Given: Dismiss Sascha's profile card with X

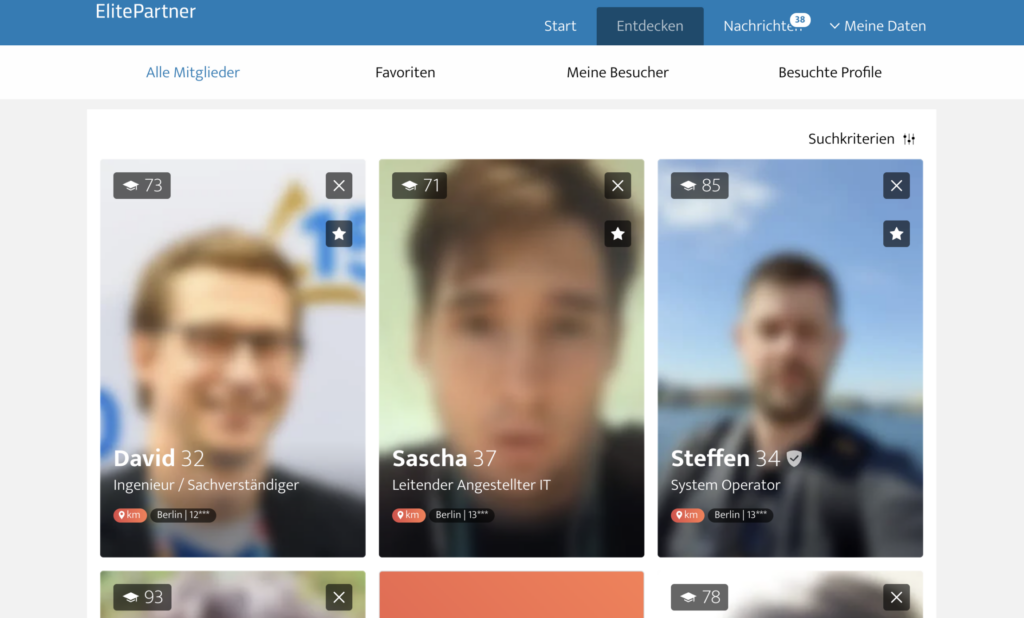Looking at the screenshot, I should pyautogui.click(x=618, y=186).
